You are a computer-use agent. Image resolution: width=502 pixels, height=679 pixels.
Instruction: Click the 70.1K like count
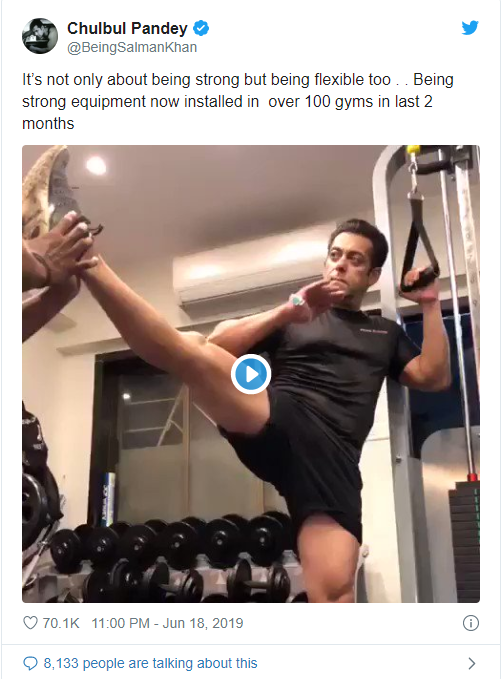[61, 623]
